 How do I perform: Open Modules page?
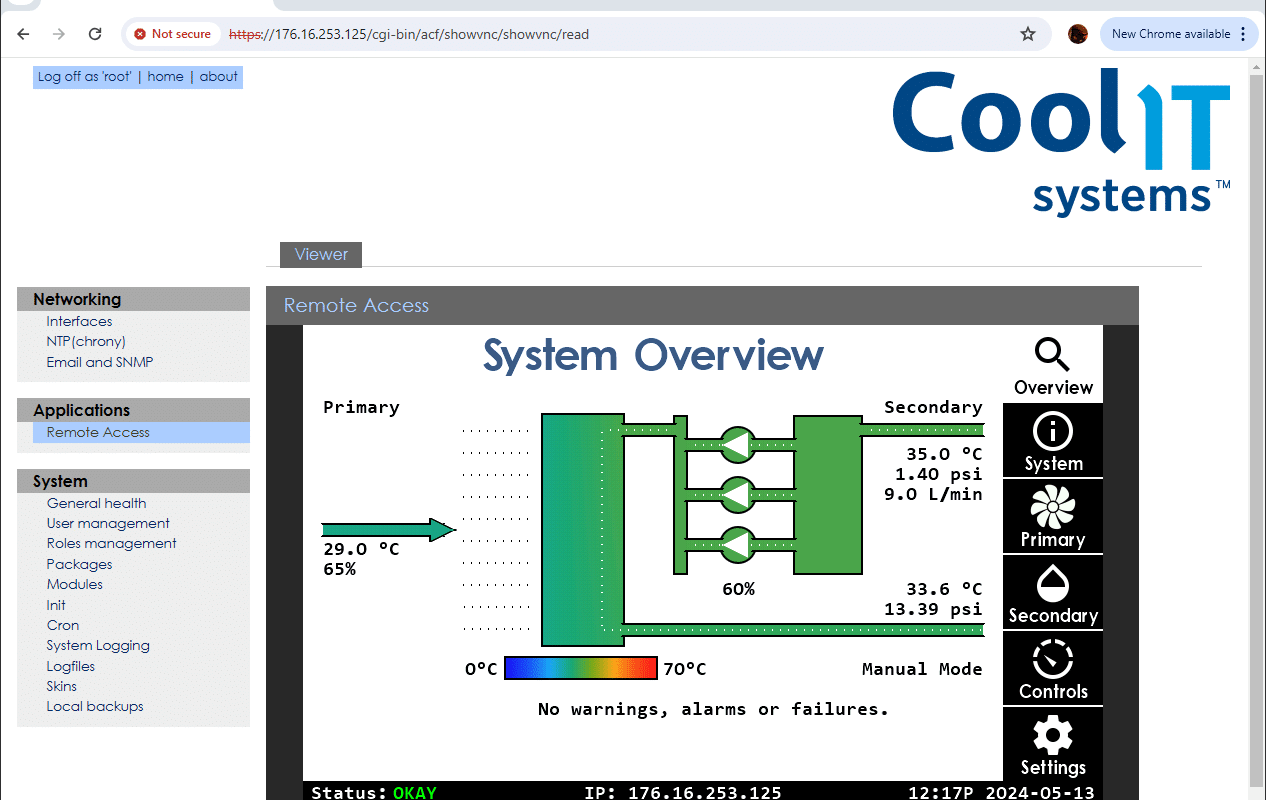pyautogui.click(x=74, y=584)
